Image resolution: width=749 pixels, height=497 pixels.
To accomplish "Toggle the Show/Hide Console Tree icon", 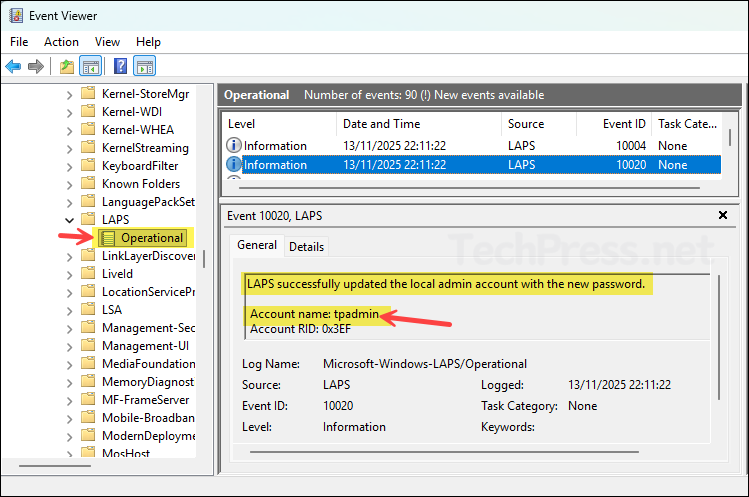I will pos(90,67).
